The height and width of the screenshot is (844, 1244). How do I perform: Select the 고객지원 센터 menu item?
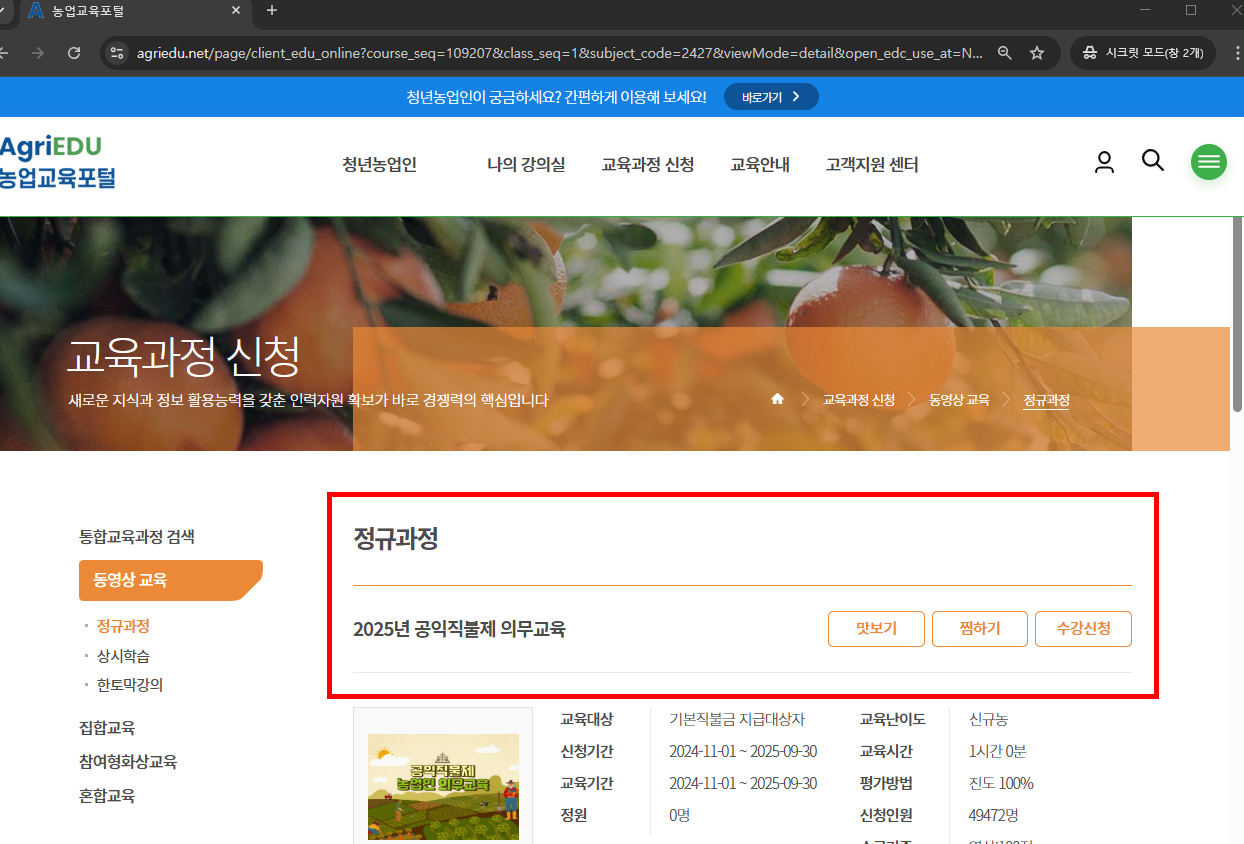pyautogui.click(x=871, y=165)
